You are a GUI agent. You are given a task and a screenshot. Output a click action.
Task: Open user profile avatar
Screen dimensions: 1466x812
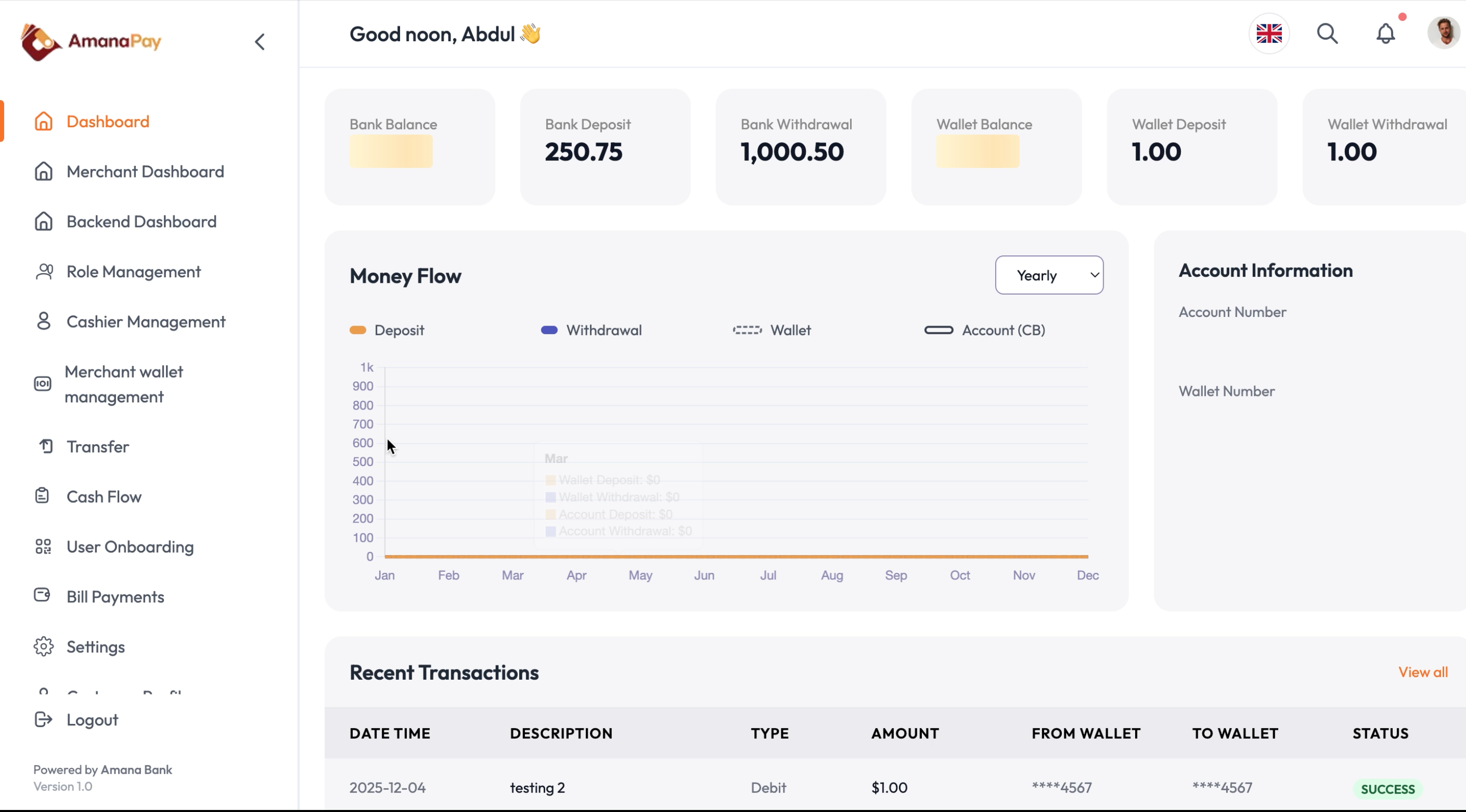[x=1444, y=33]
